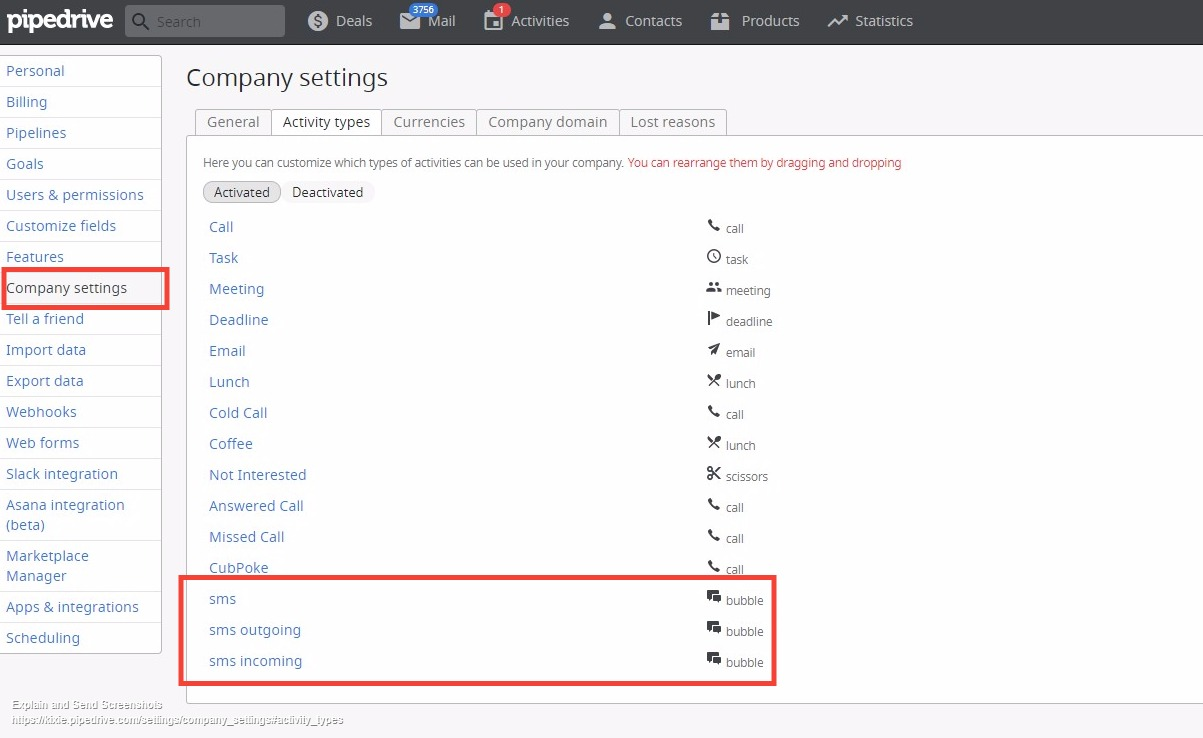Click the search magnifier icon

point(141,21)
